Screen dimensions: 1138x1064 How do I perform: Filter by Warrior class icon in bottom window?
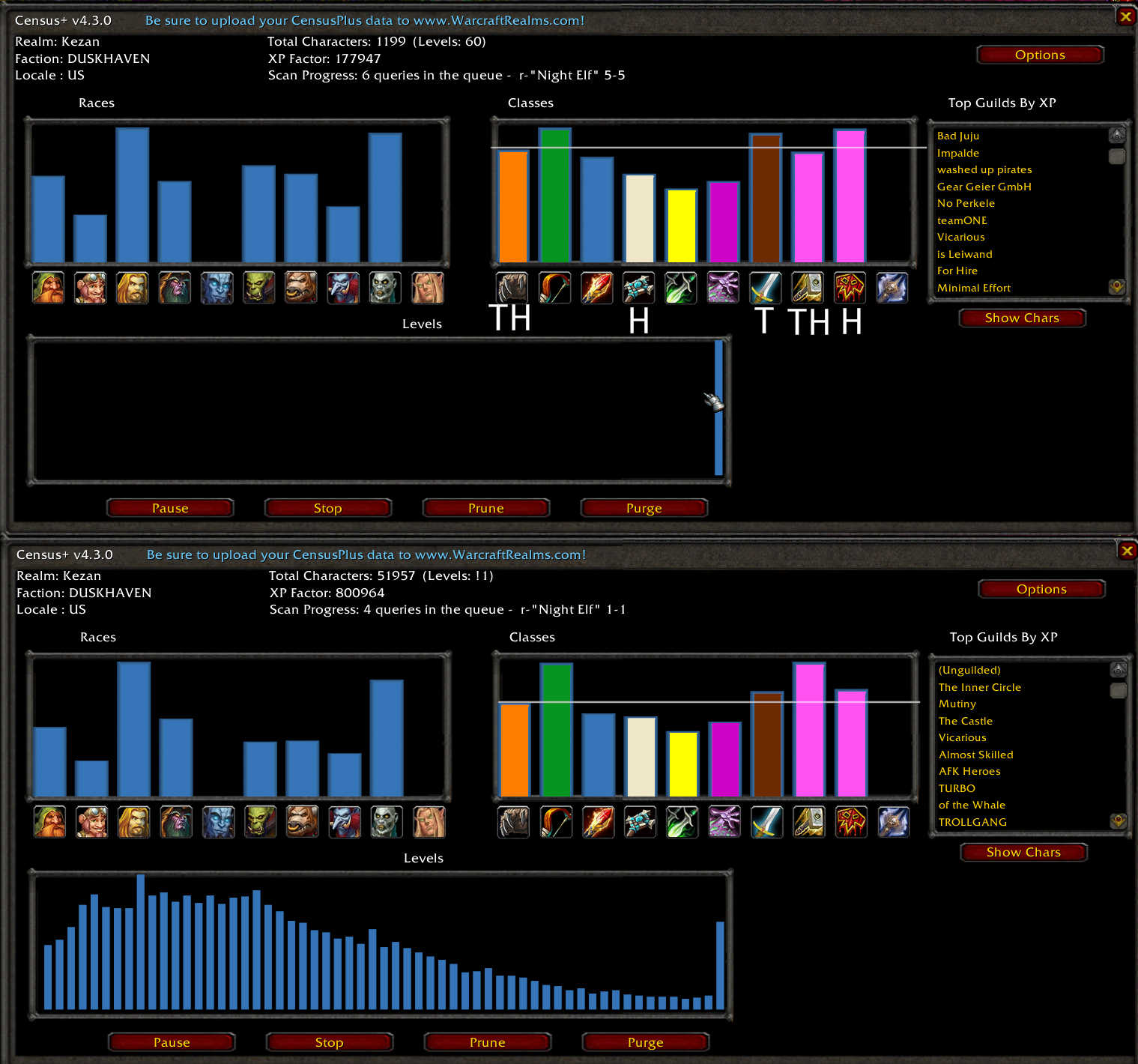point(766,822)
